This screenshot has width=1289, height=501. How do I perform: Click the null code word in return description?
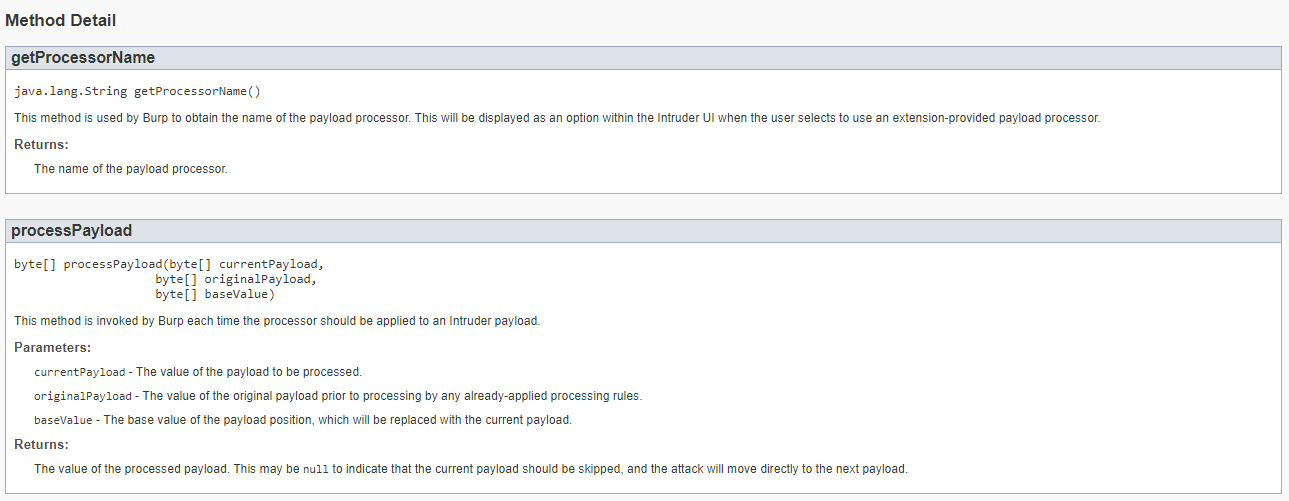pos(315,469)
